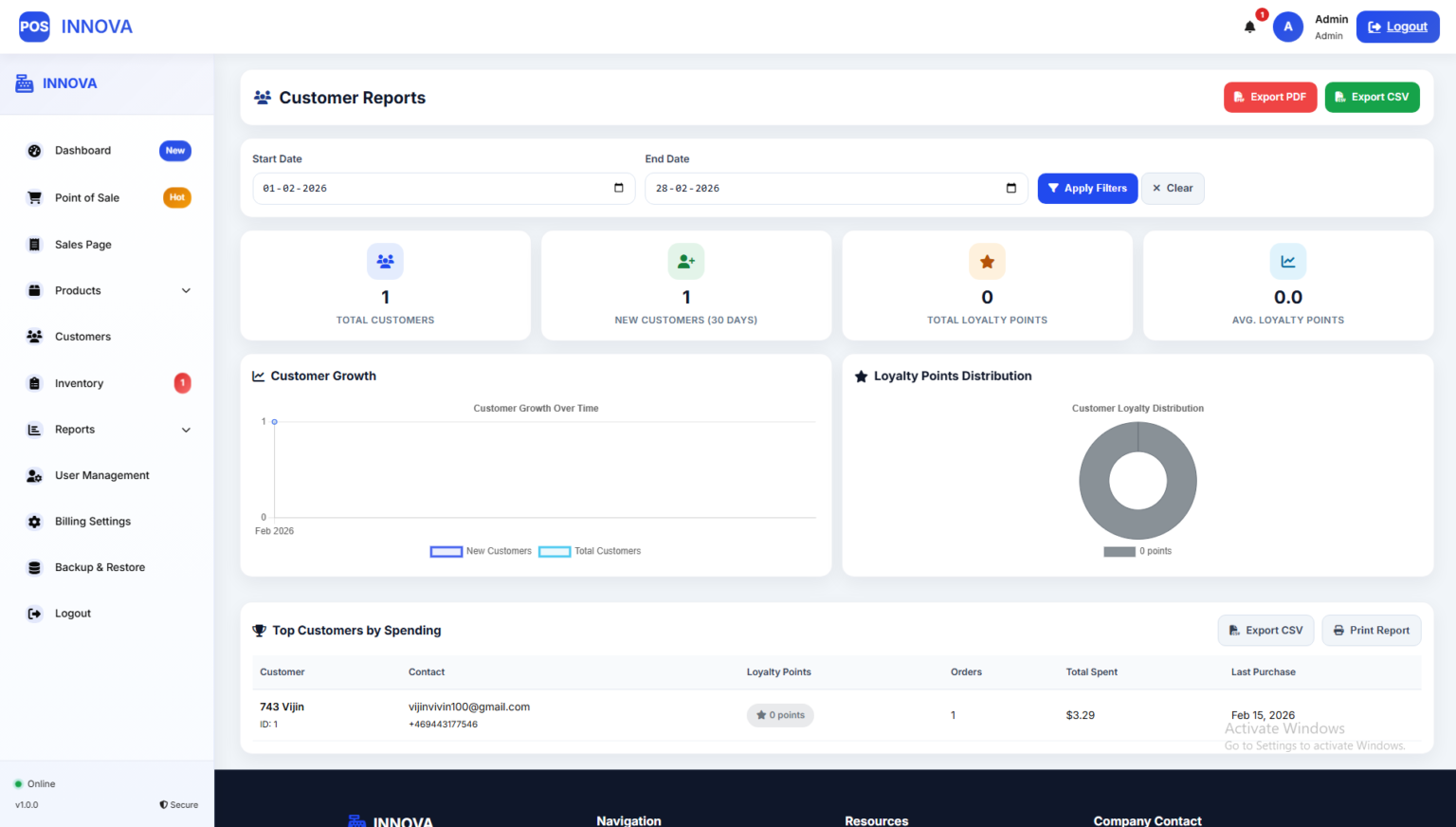
Task: Clear the date filters
Action: point(1173,188)
